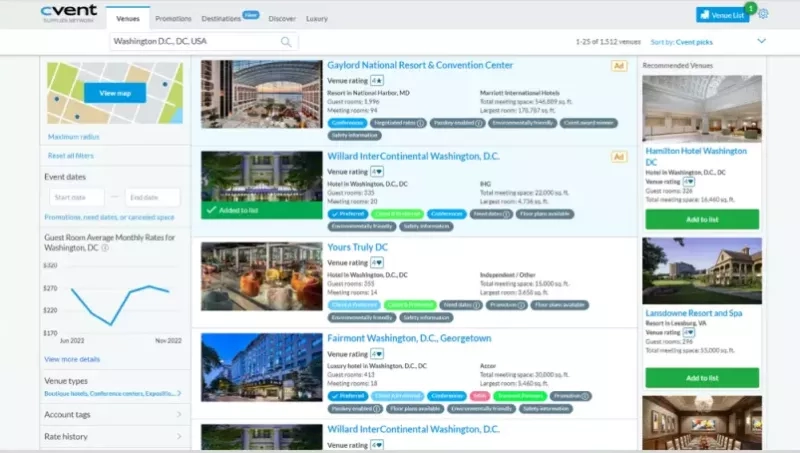Open the Yours Truly DC listing title
800x453 pixels.
[357, 247]
